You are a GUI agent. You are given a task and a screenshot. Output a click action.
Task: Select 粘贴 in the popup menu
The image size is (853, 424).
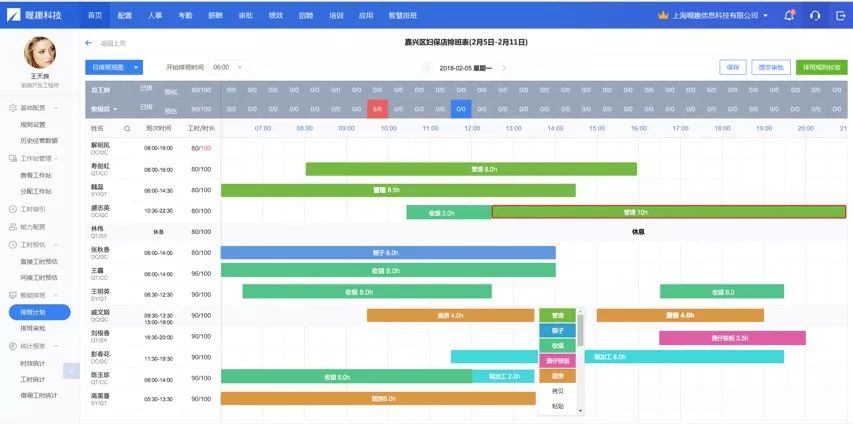tap(558, 406)
